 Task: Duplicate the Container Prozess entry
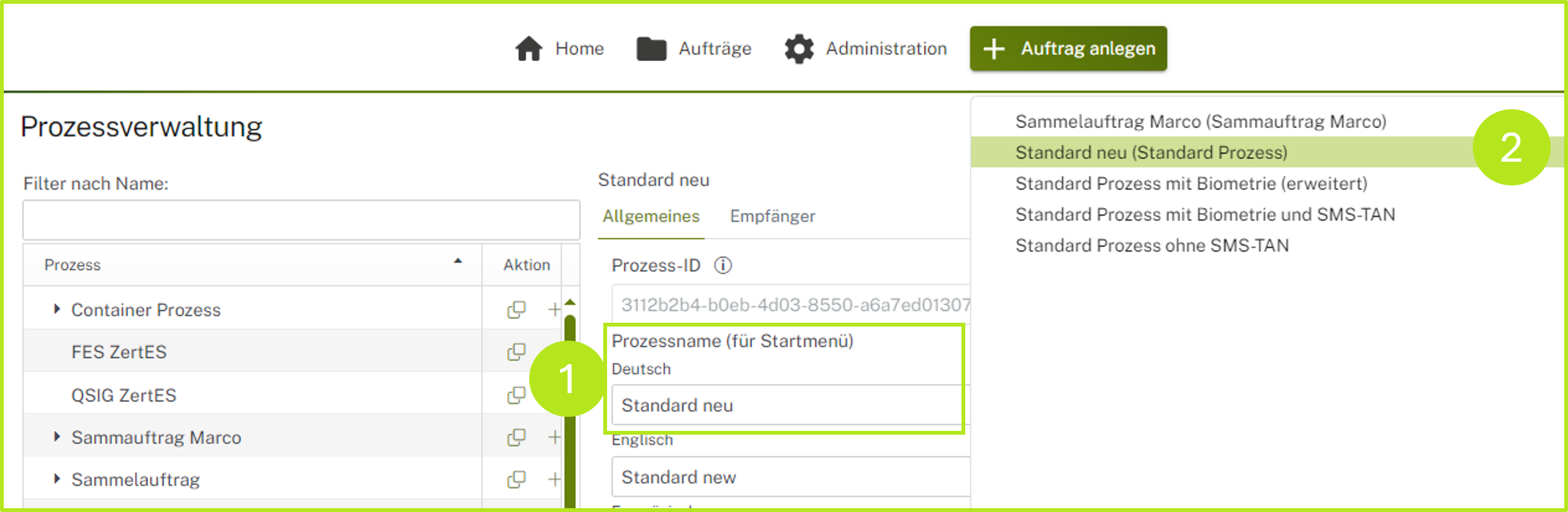(516, 310)
